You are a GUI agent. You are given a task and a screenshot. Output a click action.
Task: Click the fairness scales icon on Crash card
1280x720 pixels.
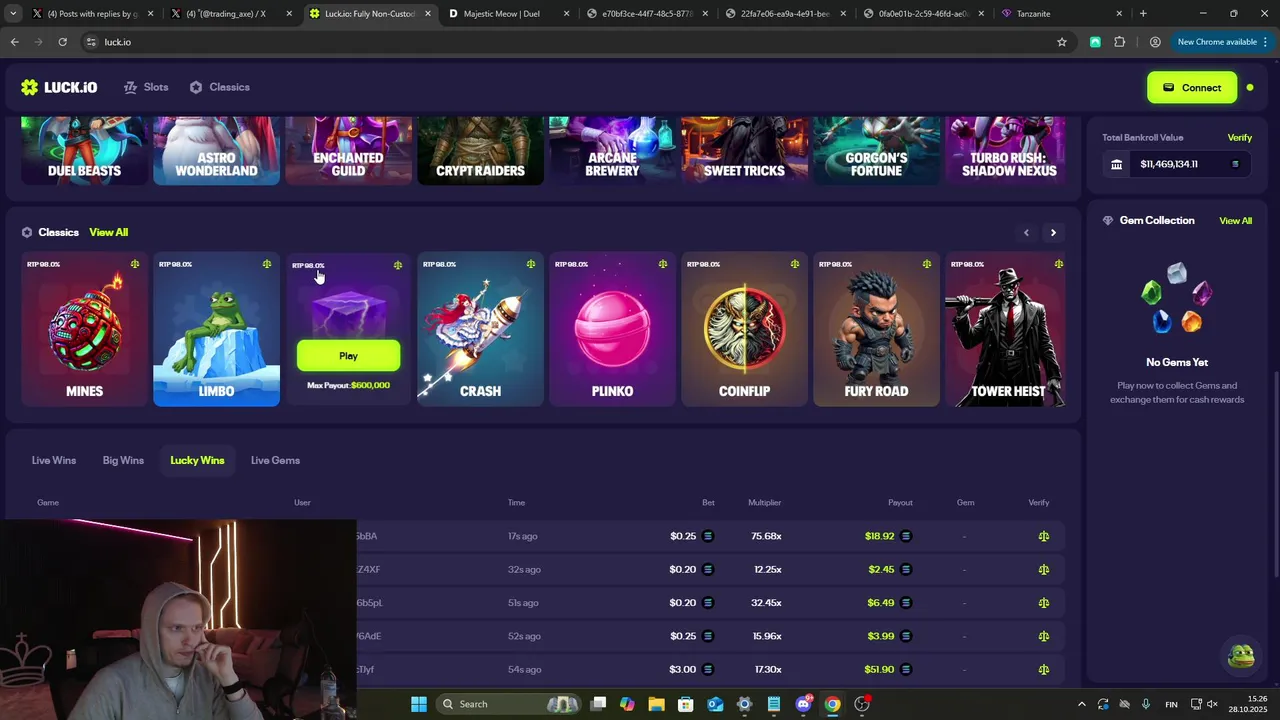tap(531, 264)
